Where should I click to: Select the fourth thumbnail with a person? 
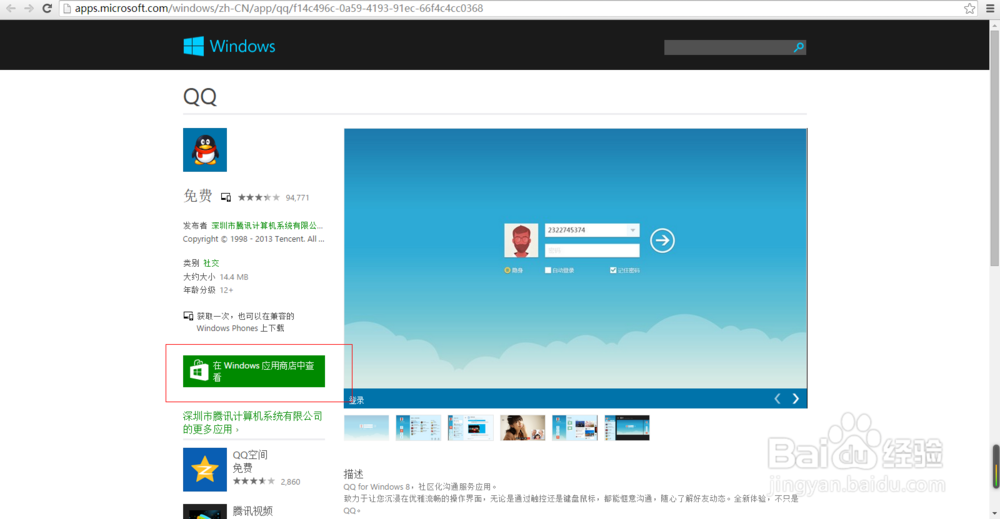tap(522, 428)
